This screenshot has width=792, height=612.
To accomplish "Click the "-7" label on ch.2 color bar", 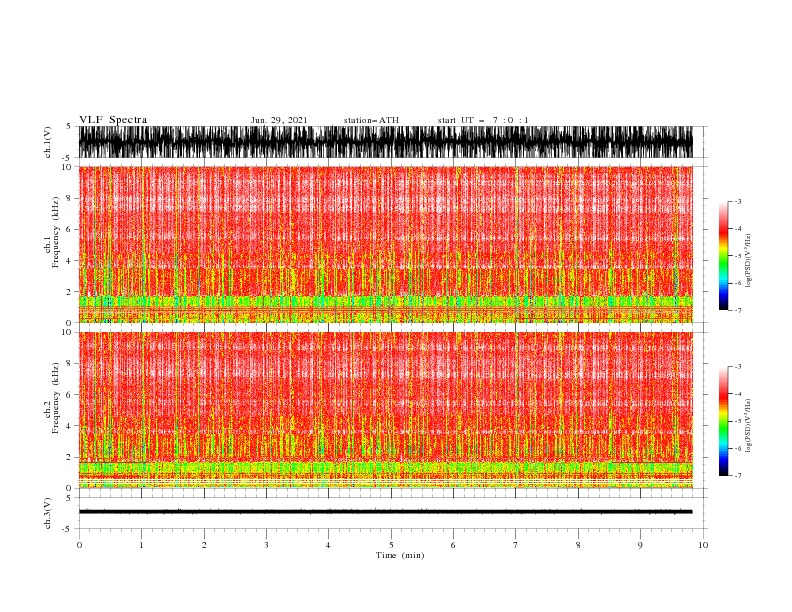I will [737, 476].
